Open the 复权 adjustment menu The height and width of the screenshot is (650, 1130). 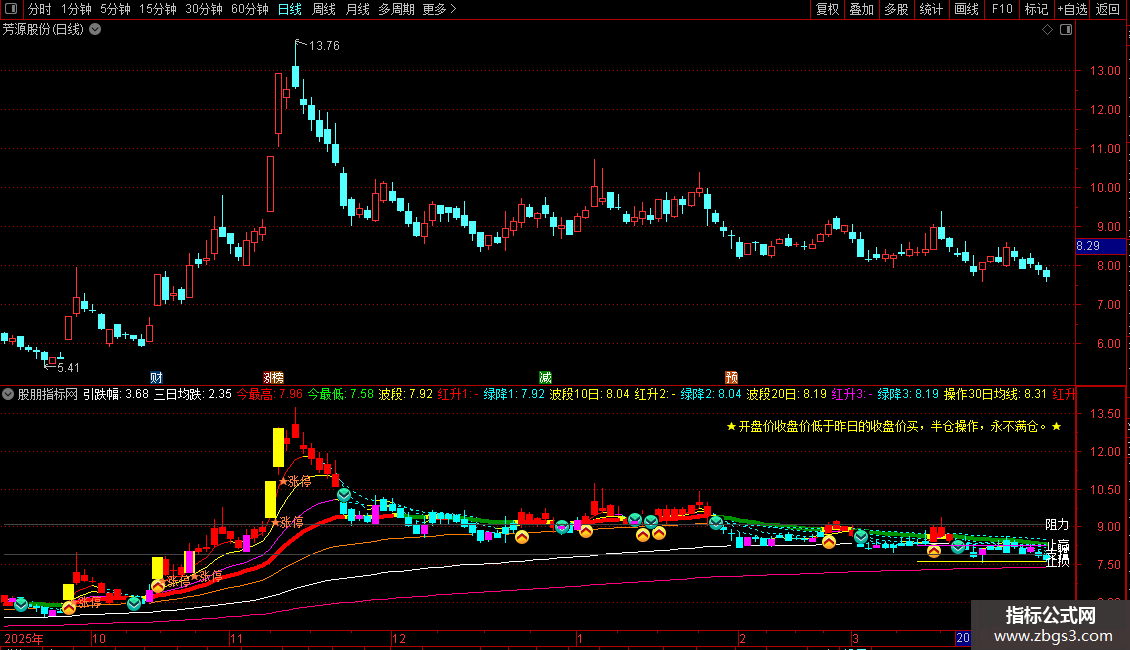coord(827,9)
